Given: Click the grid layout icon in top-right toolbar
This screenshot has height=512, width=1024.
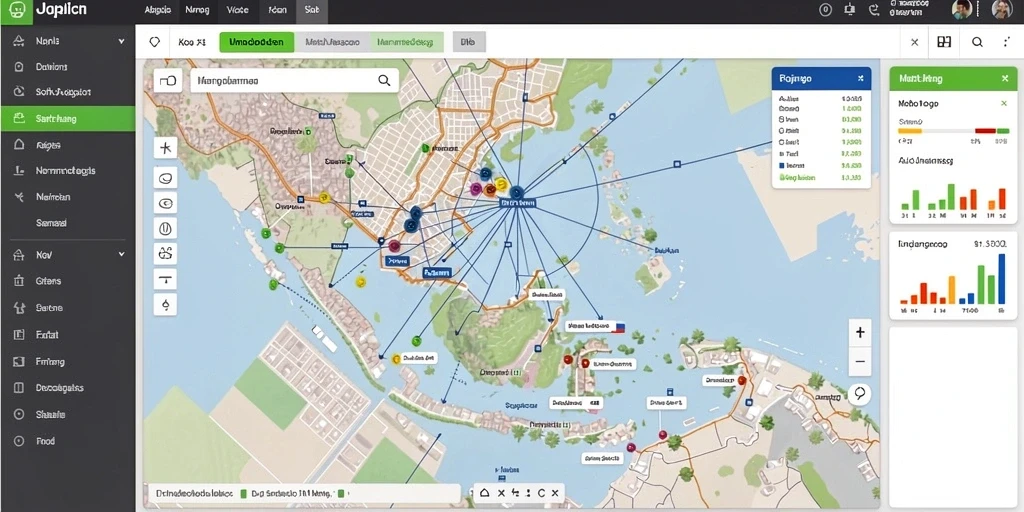Looking at the screenshot, I should point(944,42).
